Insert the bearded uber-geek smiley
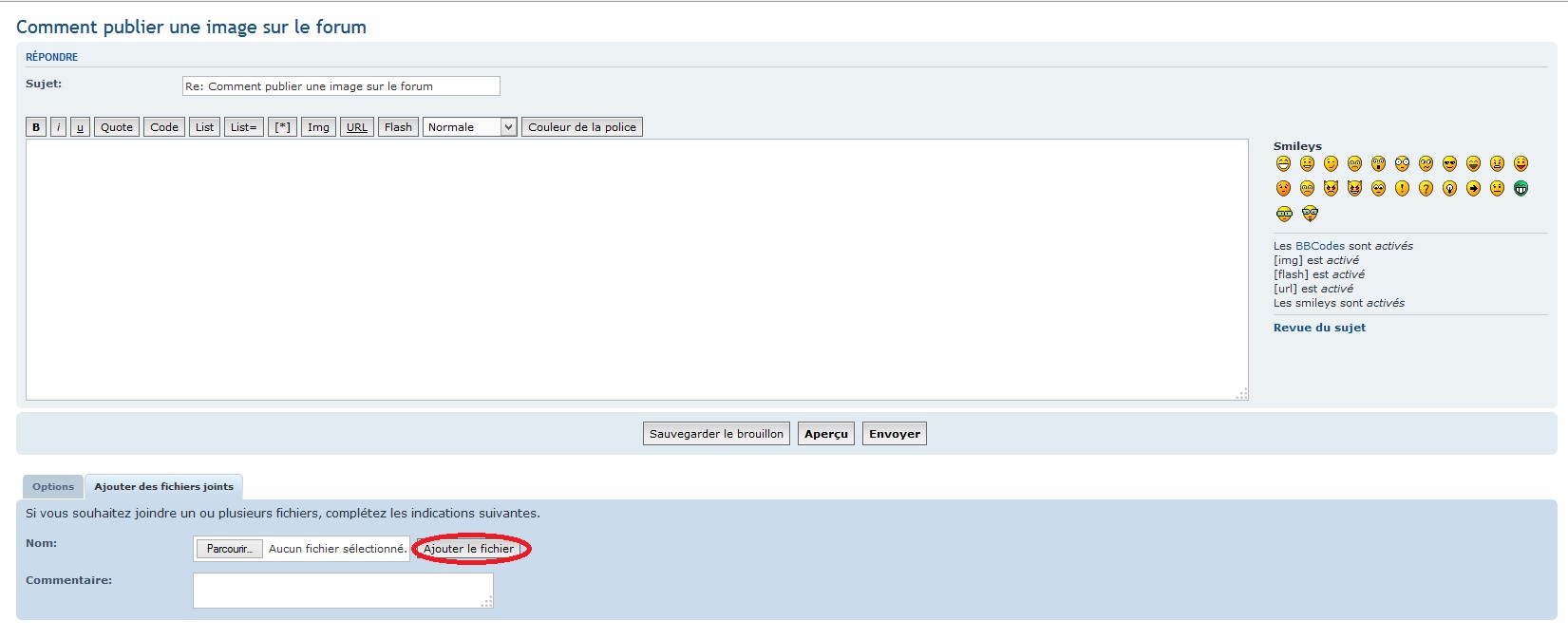This screenshot has height=639, width=1568. pos(1311,214)
